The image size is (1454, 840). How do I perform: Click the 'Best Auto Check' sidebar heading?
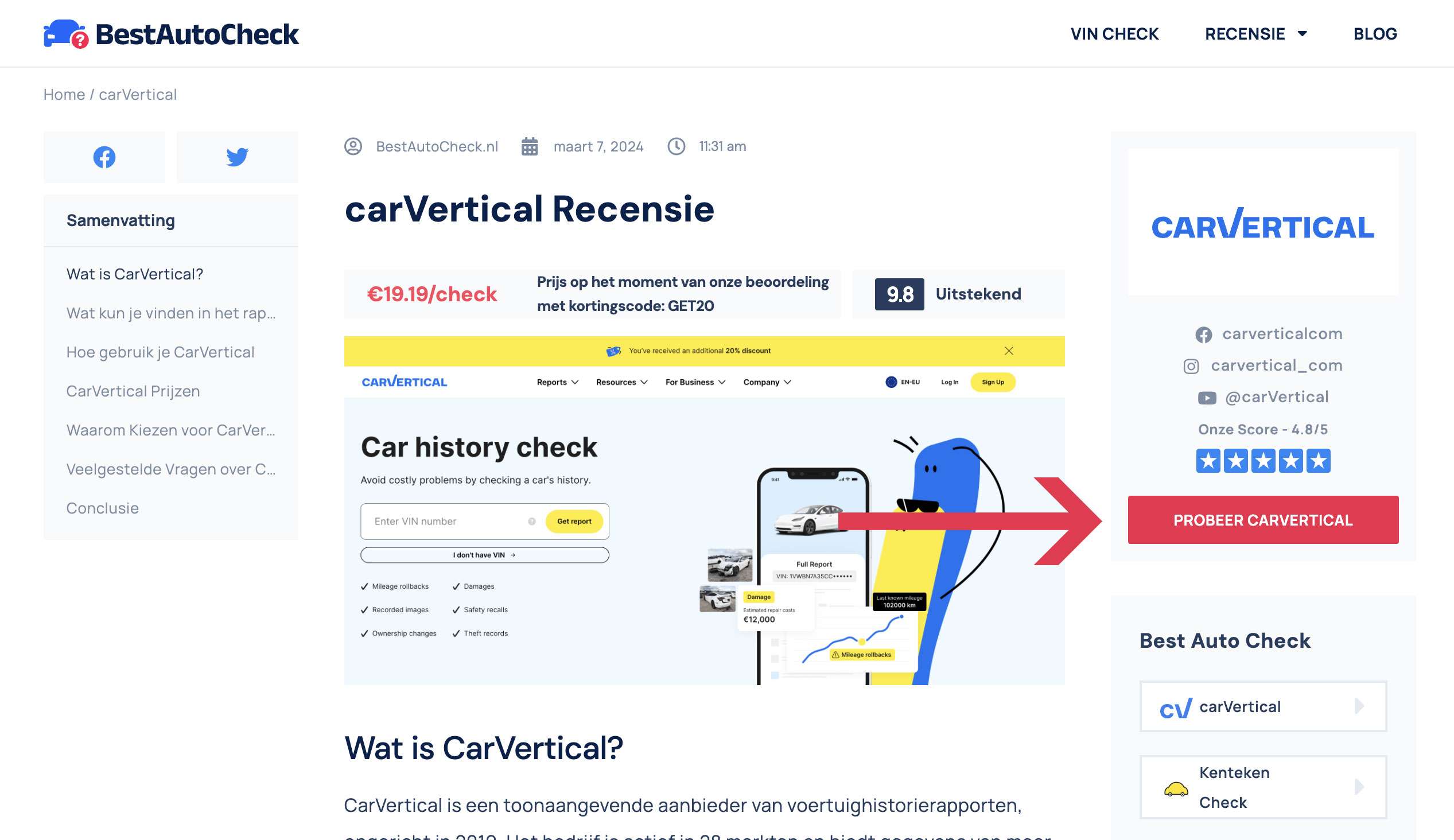pos(1225,641)
